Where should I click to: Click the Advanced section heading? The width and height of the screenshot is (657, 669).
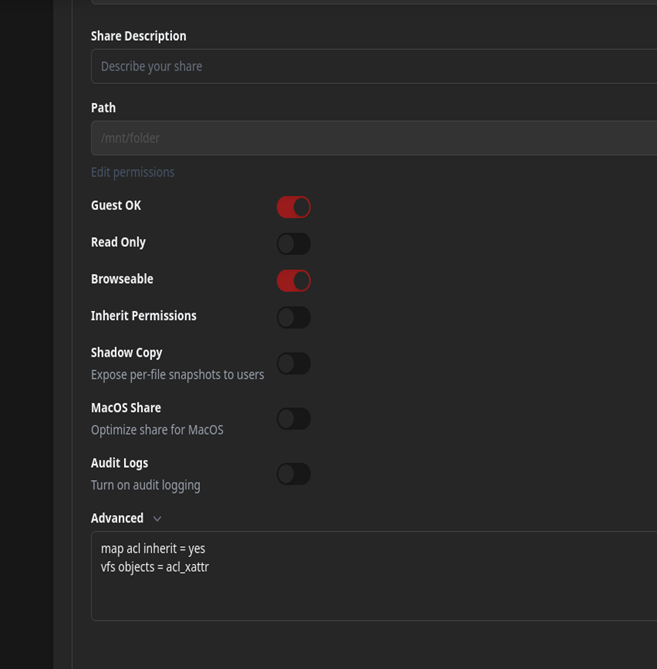click(117, 518)
